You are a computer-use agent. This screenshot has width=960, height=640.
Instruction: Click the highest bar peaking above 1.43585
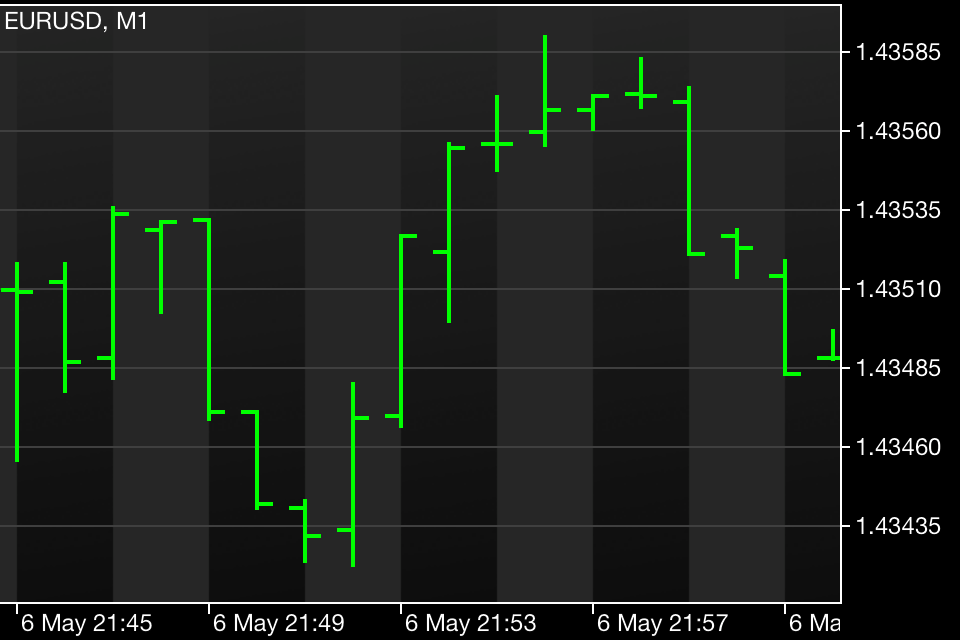(x=545, y=91)
